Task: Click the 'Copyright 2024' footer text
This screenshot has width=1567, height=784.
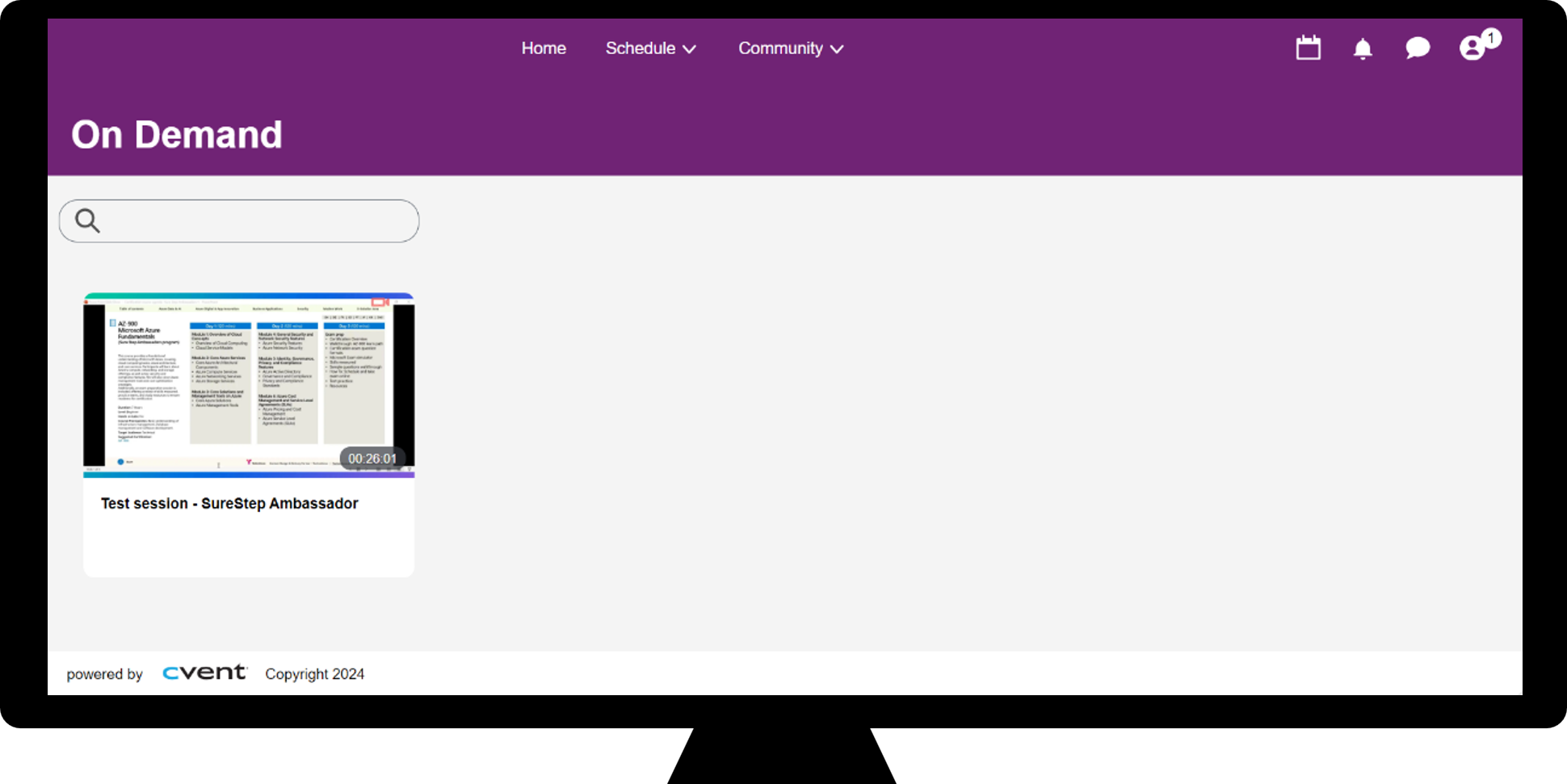Action: 315,674
